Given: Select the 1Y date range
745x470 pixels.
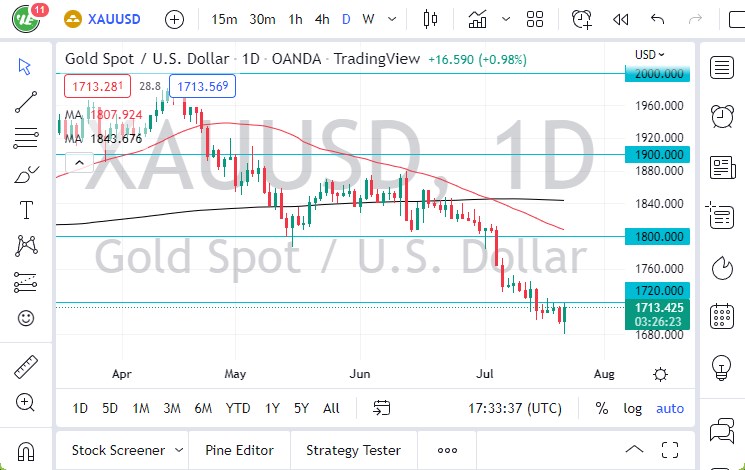Looking at the screenshot, I should coord(272,408).
